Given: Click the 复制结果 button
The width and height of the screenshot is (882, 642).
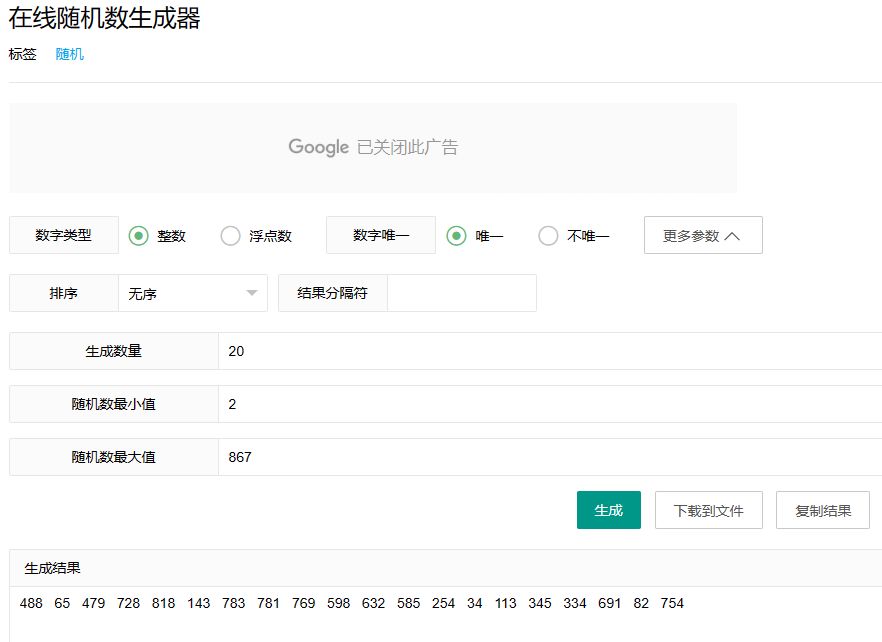Looking at the screenshot, I should 823,510.
